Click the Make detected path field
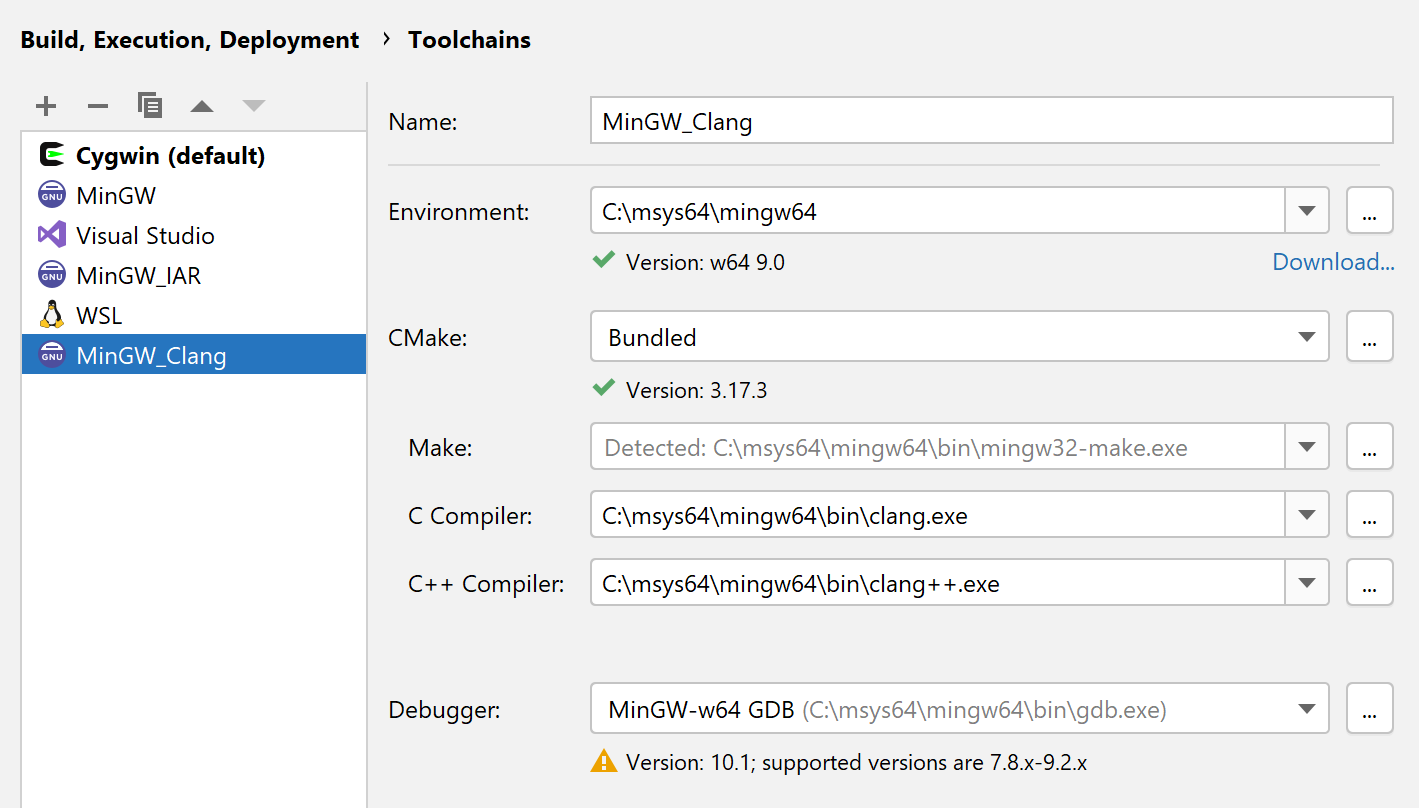 click(937, 447)
